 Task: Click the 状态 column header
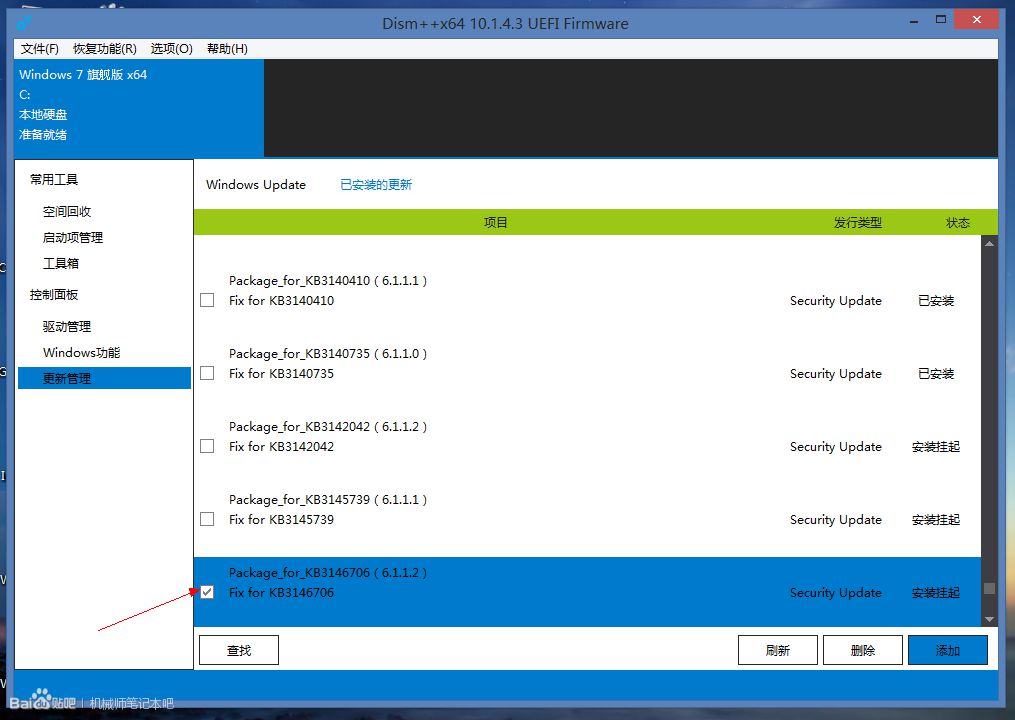tap(958, 223)
